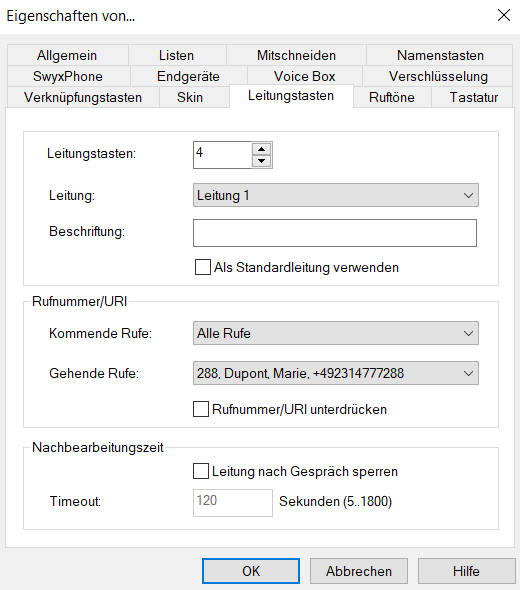Confirm settings with the OK button
Image resolution: width=520 pixels, height=590 pixels.
tap(251, 571)
